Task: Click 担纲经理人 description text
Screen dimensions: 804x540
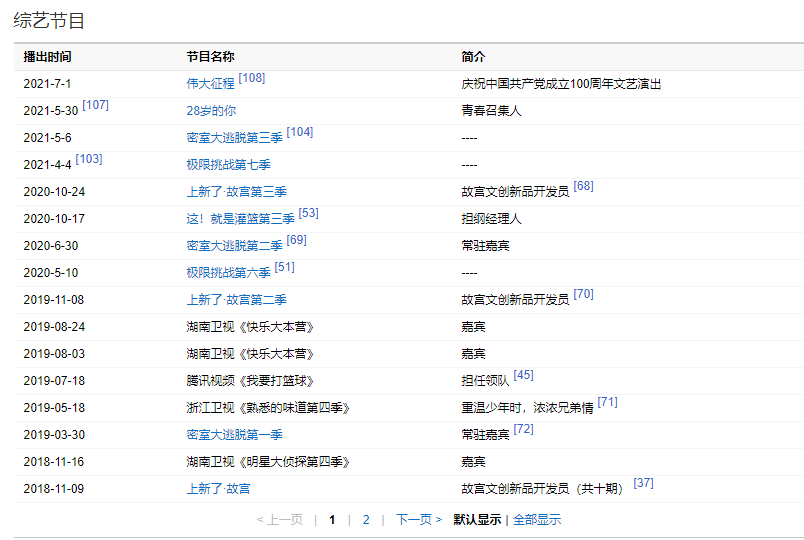Action: 491,219
